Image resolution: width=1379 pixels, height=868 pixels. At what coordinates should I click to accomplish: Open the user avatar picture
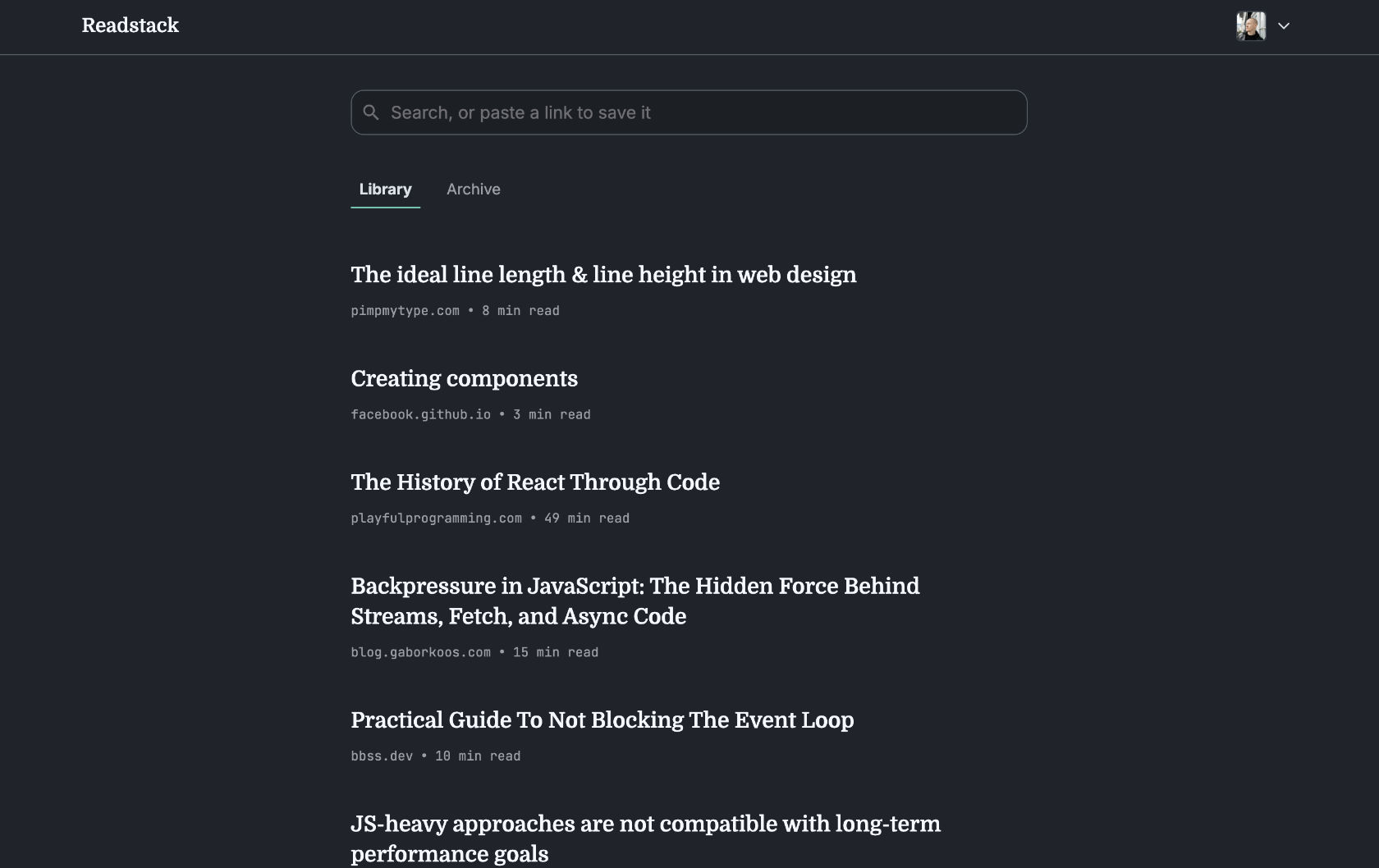pos(1251,26)
